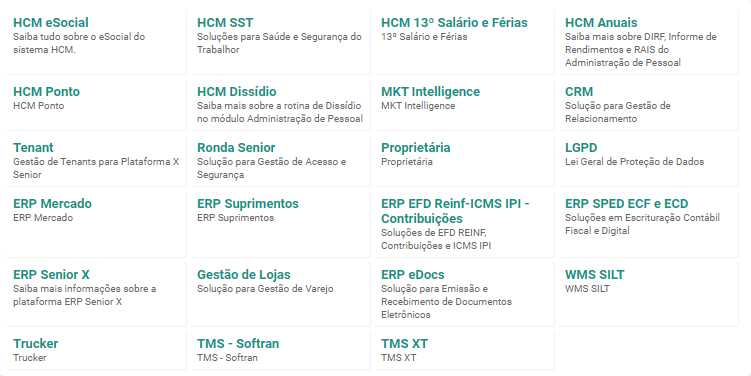Open the HCM Ponto card
This screenshot has width=751, height=376.
coord(96,104)
